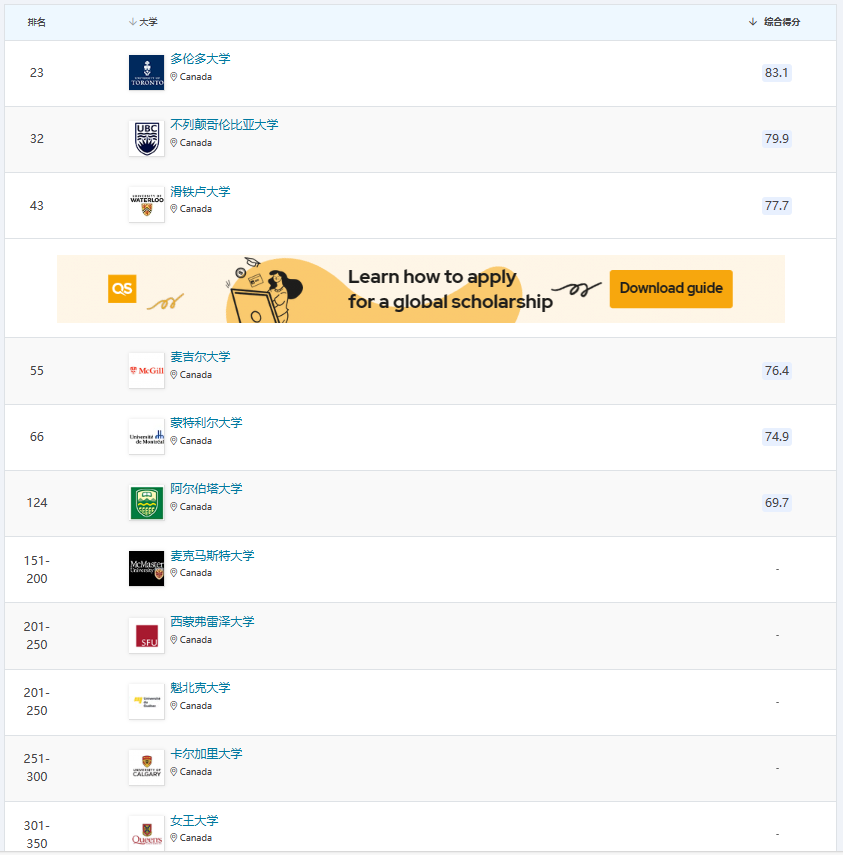
Task: Click location pin icon under 麦吉尔大学
Action: 173,375
